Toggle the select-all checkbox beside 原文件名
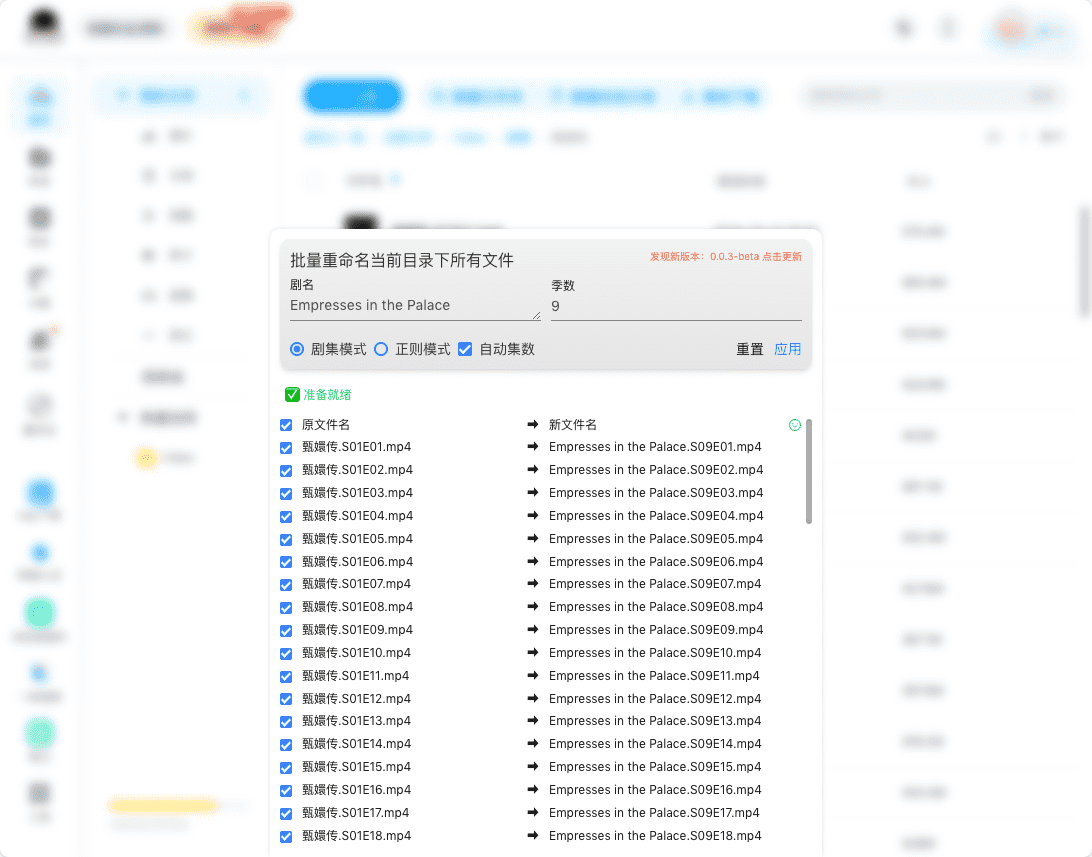1092x857 pixels. [x=286, y=425]
